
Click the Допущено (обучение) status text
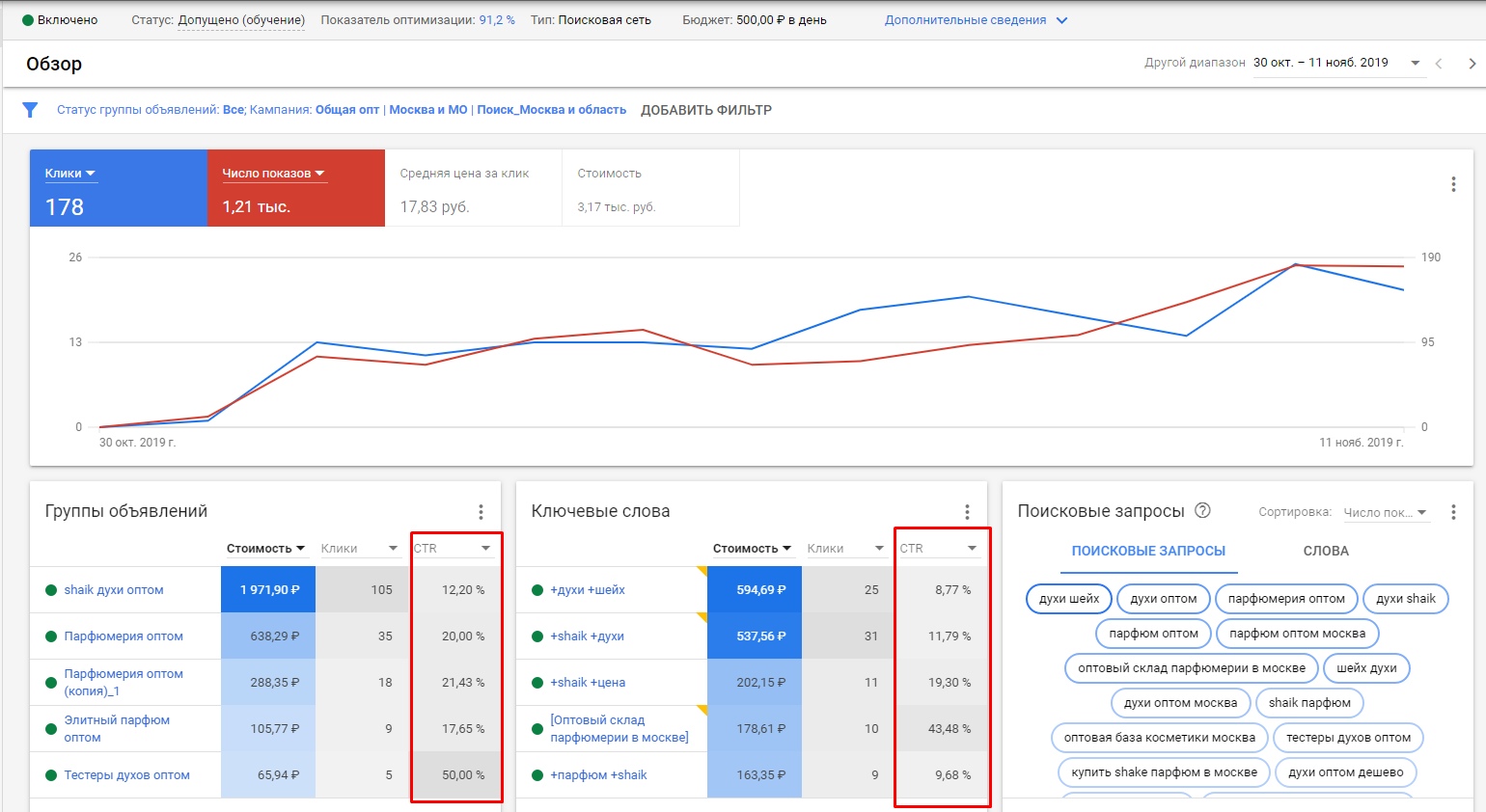click(241, 20)
